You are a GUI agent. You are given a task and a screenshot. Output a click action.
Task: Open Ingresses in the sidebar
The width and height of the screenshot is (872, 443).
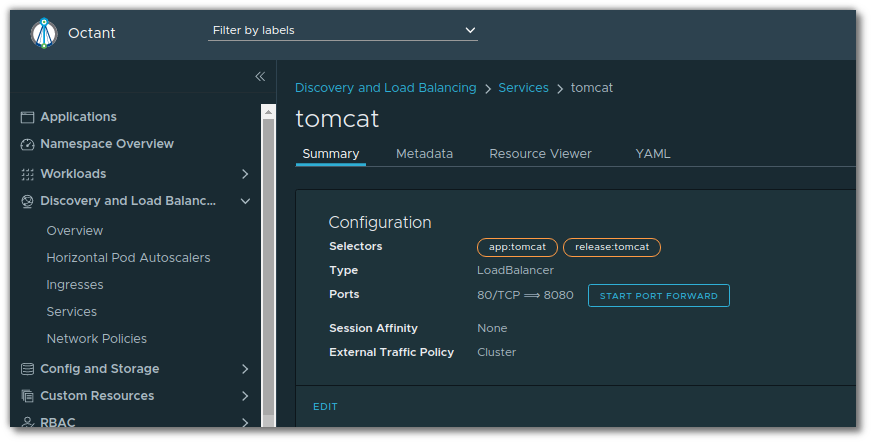[75, 285]
